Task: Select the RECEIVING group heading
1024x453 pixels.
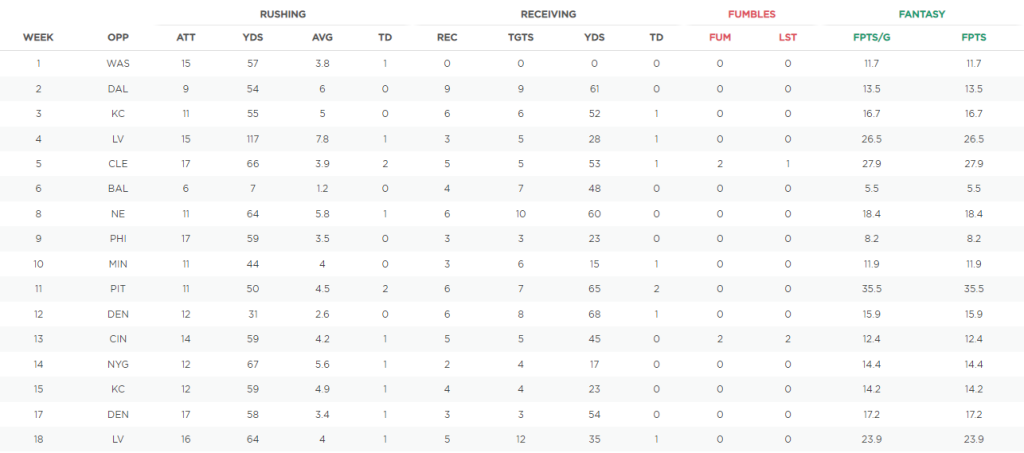Action: (548, 14)
